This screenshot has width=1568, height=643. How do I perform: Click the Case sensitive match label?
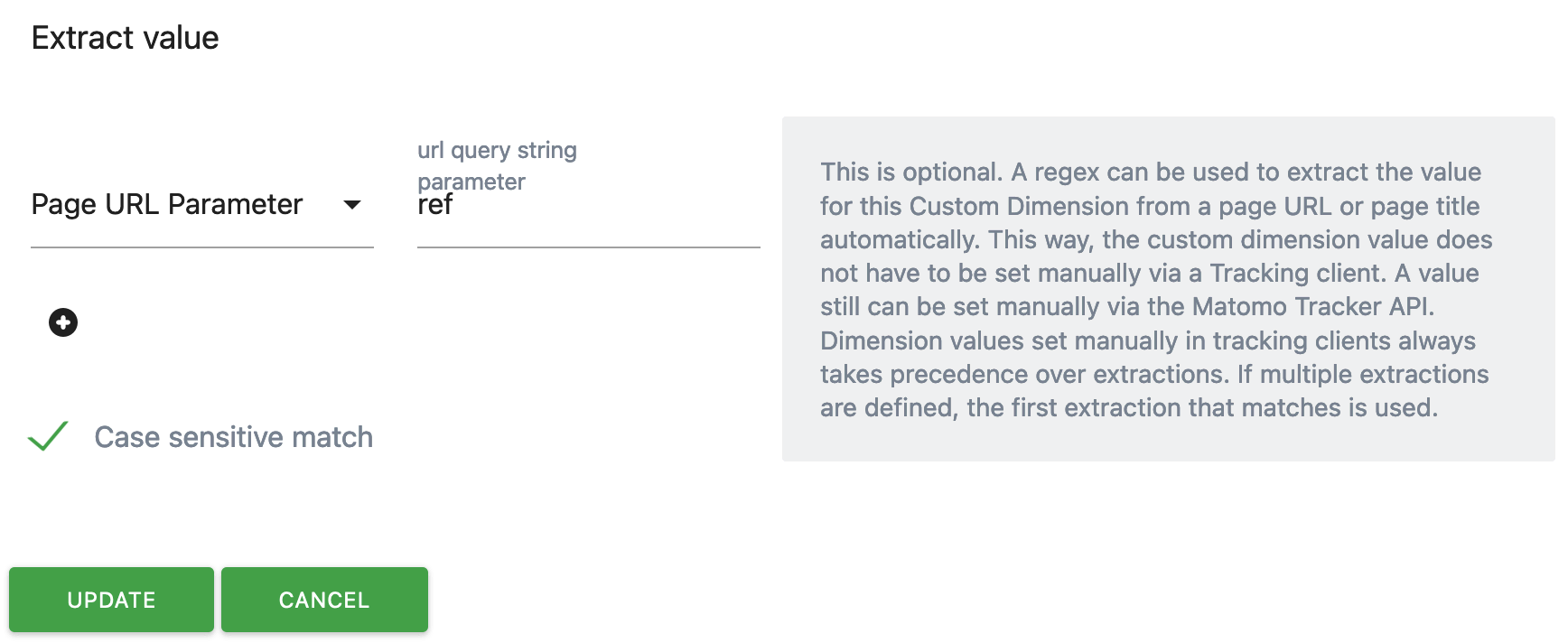click(233, 437)
